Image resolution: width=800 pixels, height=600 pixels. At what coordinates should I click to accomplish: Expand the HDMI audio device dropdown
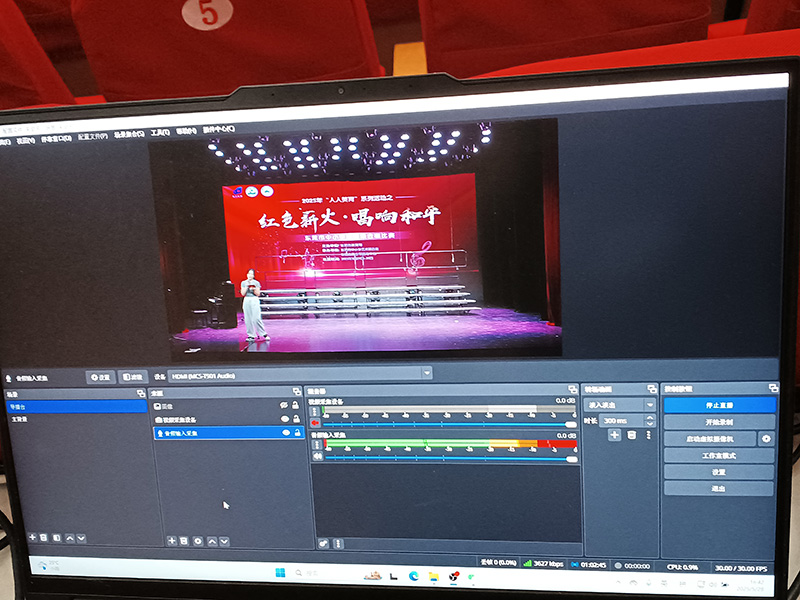(427, 373)
